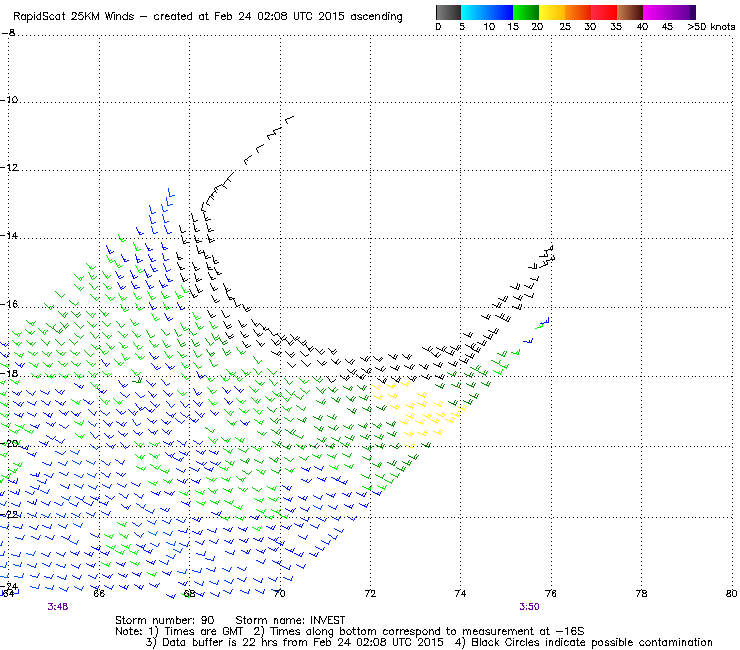
Task: Click the latitude label -14
Action: (9, 236)
